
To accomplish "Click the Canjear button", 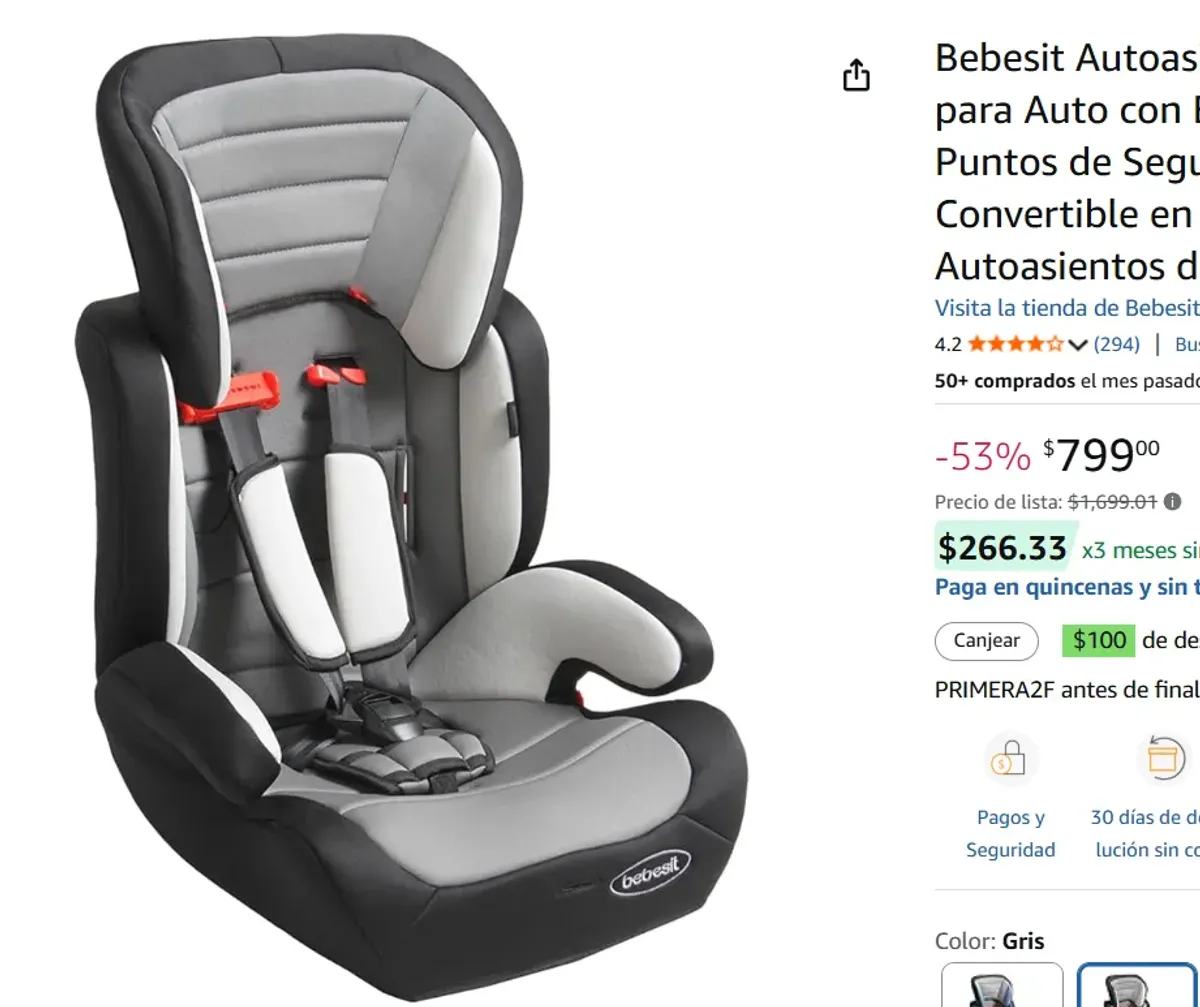I will tap(985, 641).
